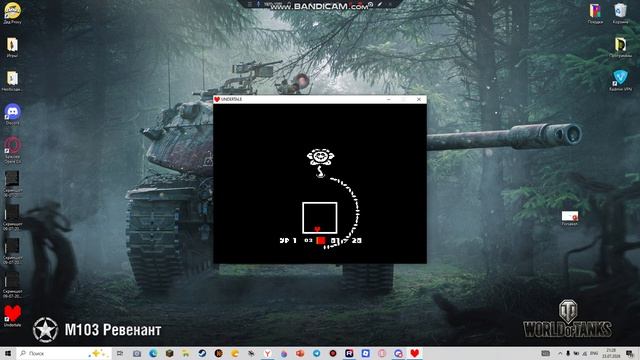Close the Undertale window
The height and width of the screenshot is (360, 640).
pos(418,99)
